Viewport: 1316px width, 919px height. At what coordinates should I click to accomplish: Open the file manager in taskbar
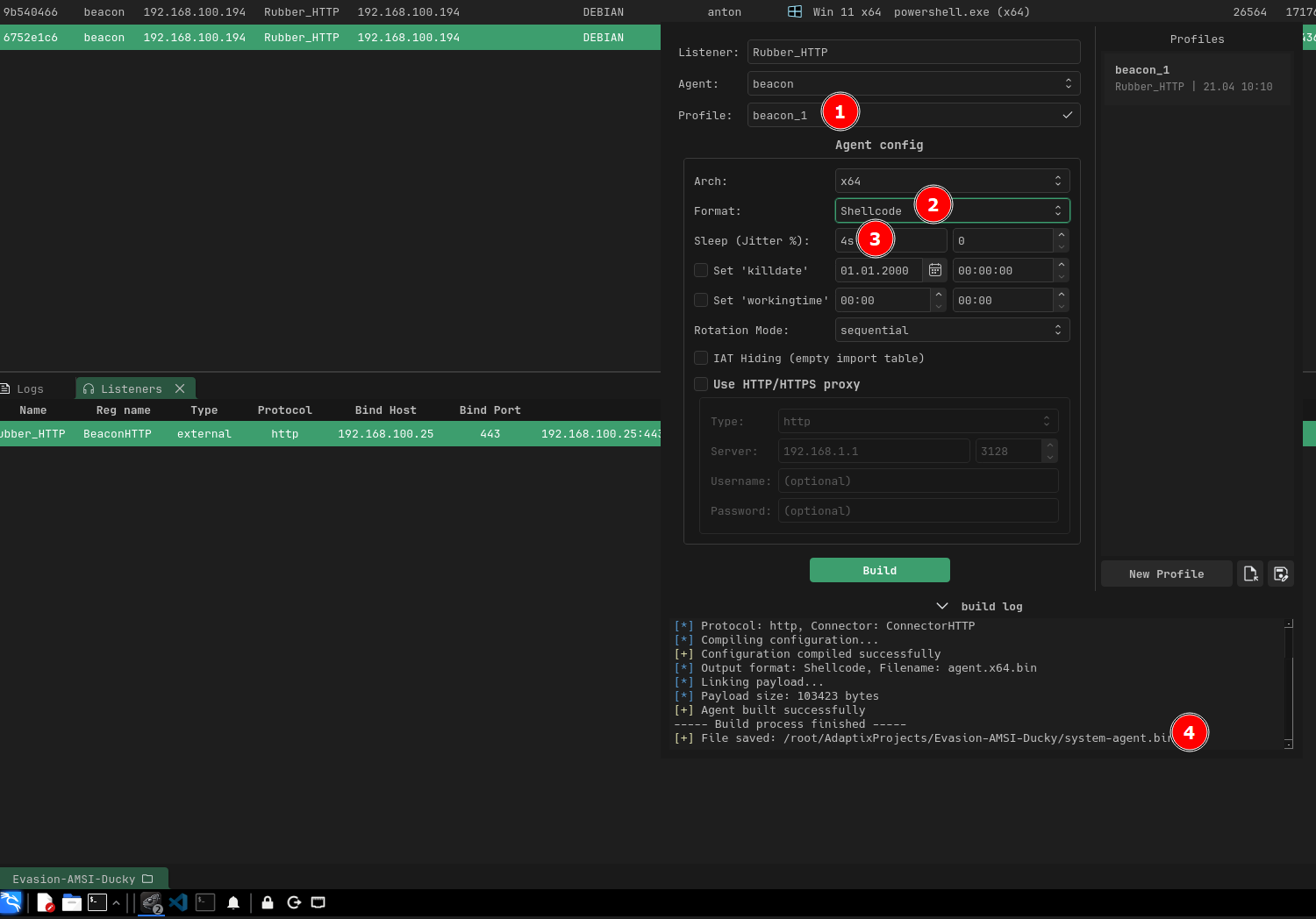tap(72, 902)
